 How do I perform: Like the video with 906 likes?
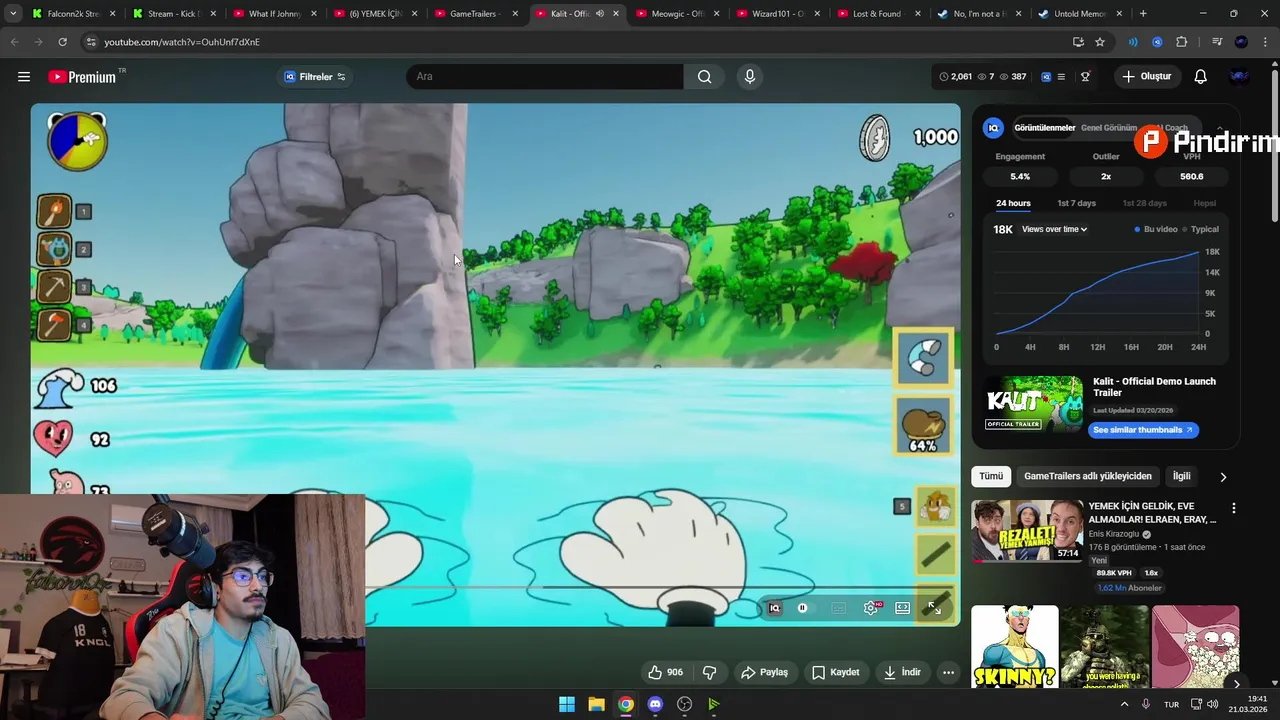(x=666, y=672)
